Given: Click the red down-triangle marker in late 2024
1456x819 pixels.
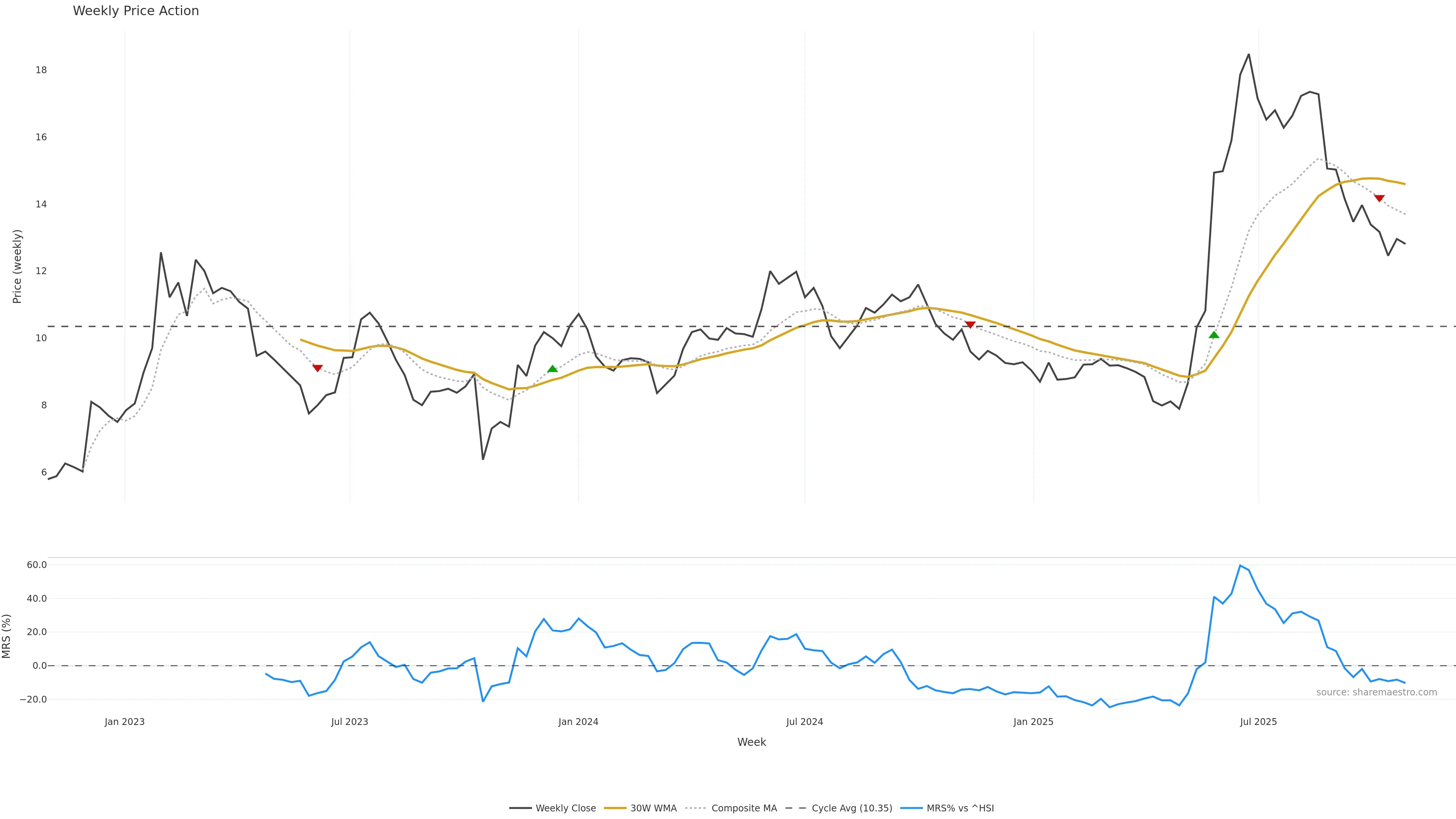Looking at the screenshot, I should (970, 325).
